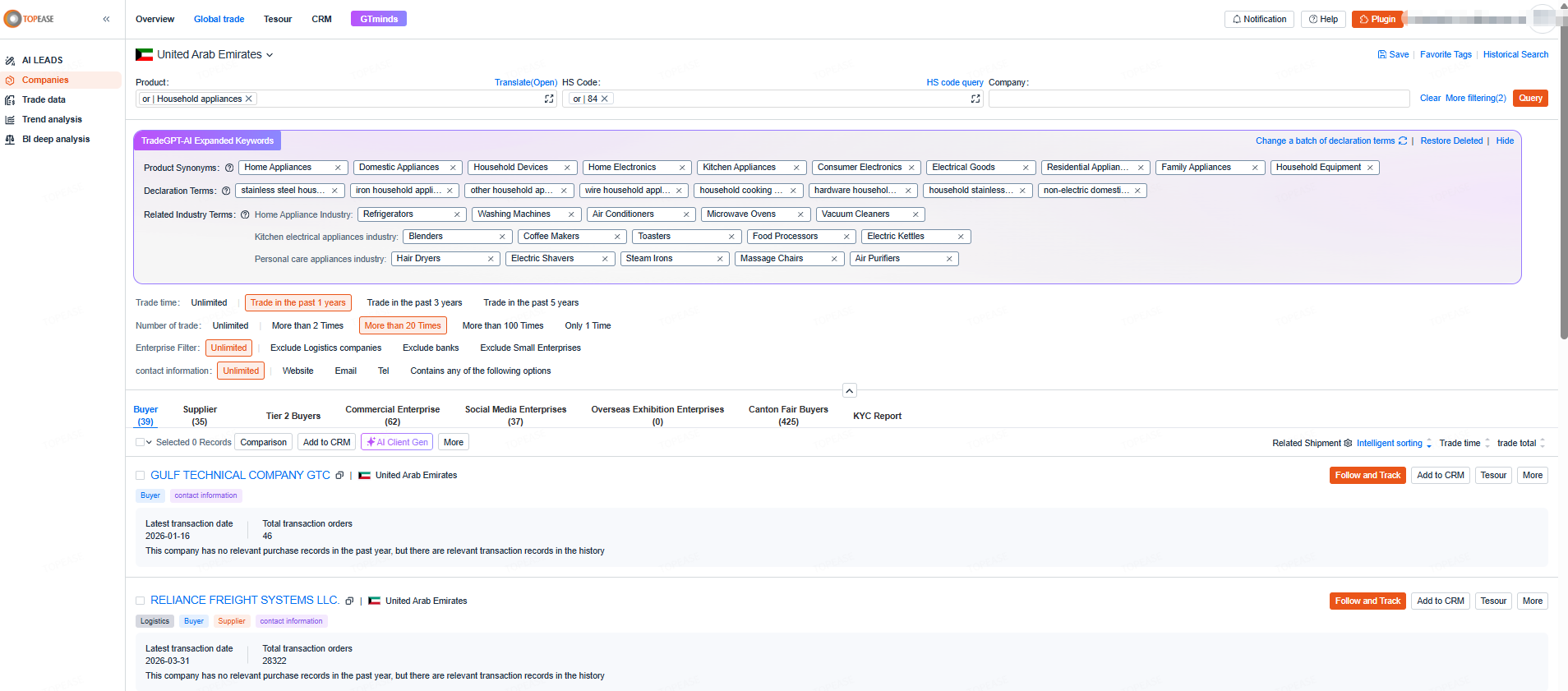This screenshot has height=691, width=1568.
Task: Open the Intelligent sorting dropdown
Action: click(1394, 443)
